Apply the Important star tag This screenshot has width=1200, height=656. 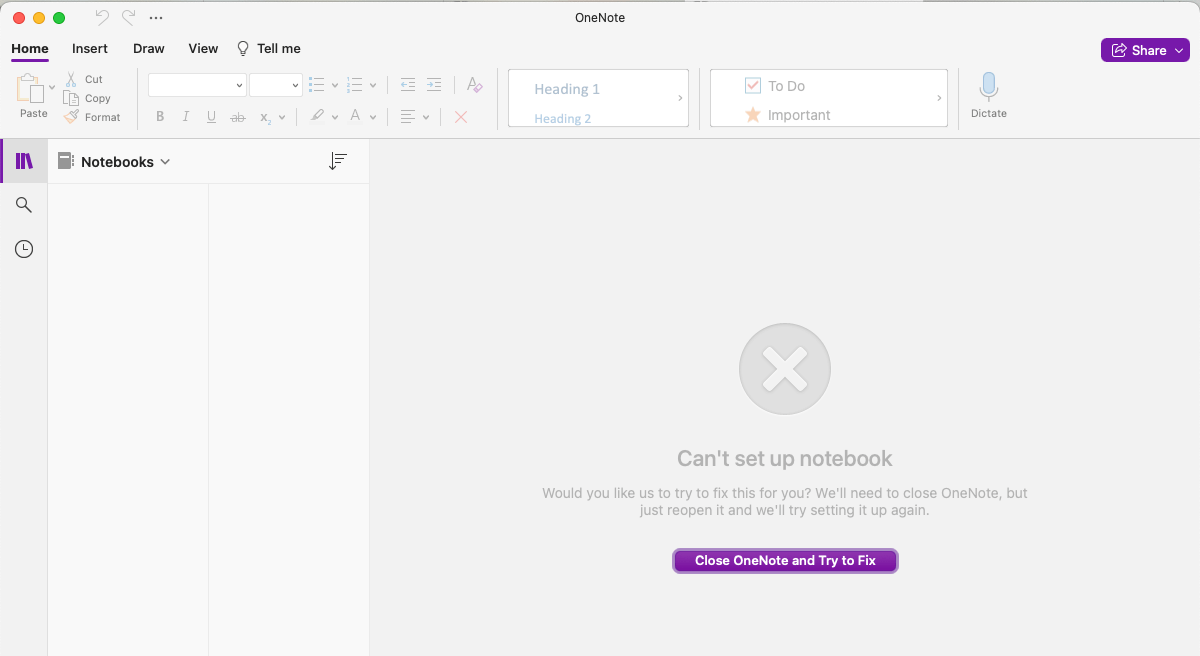(x=788, y=115)
